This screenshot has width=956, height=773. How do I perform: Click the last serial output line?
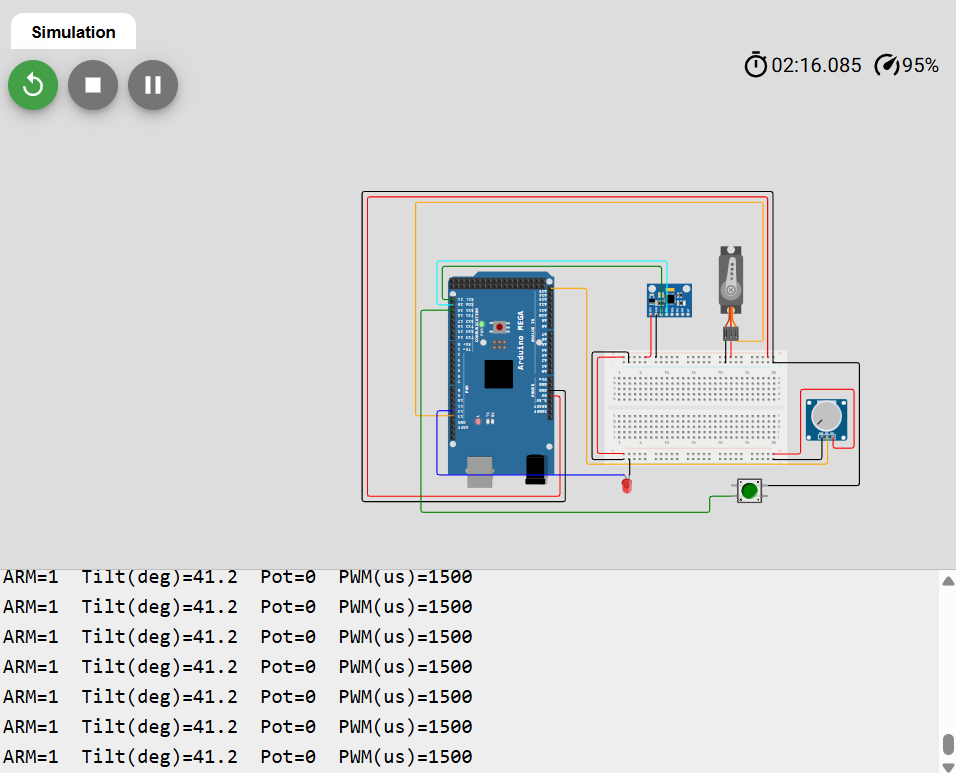click(238, 756)
